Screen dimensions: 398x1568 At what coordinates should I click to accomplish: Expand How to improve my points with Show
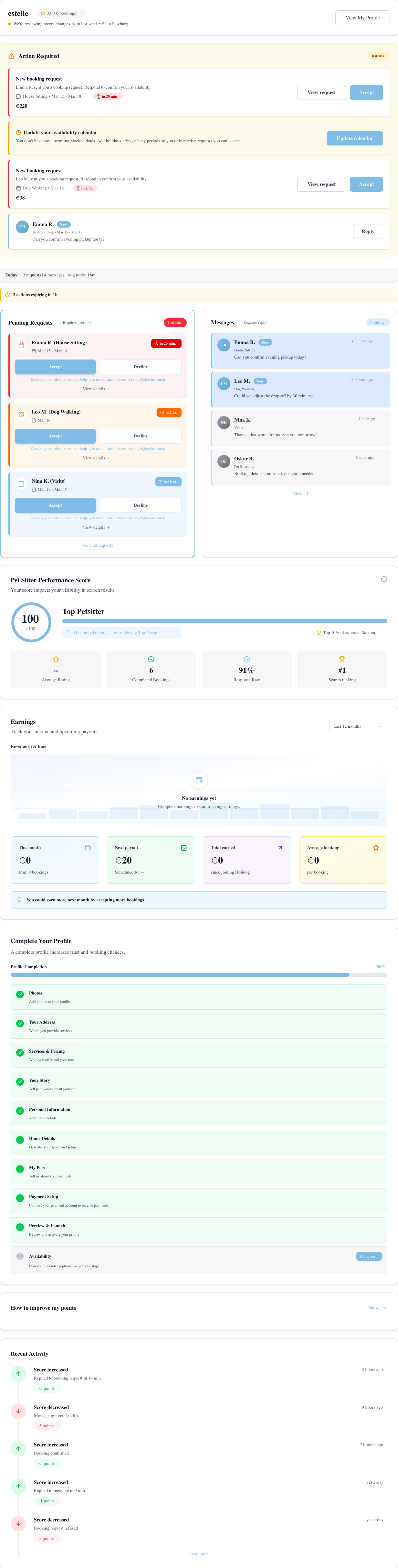[377, 1308]
